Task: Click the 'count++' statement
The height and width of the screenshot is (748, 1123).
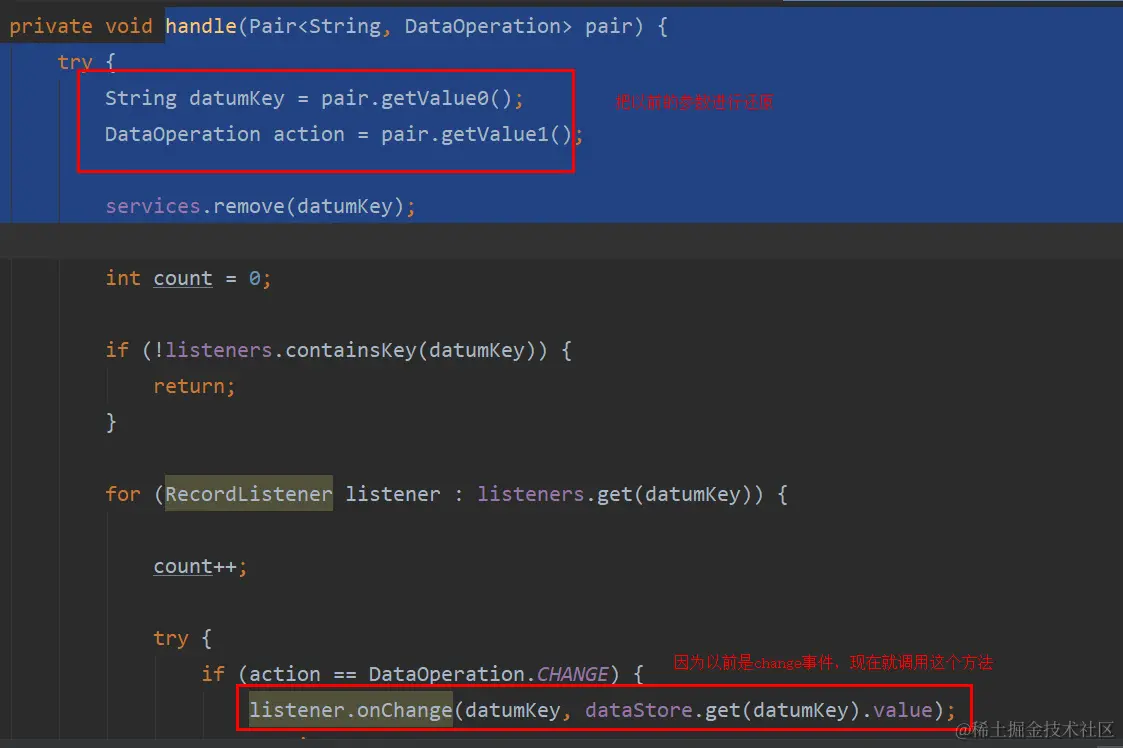Action: click(x=200, y=566)
